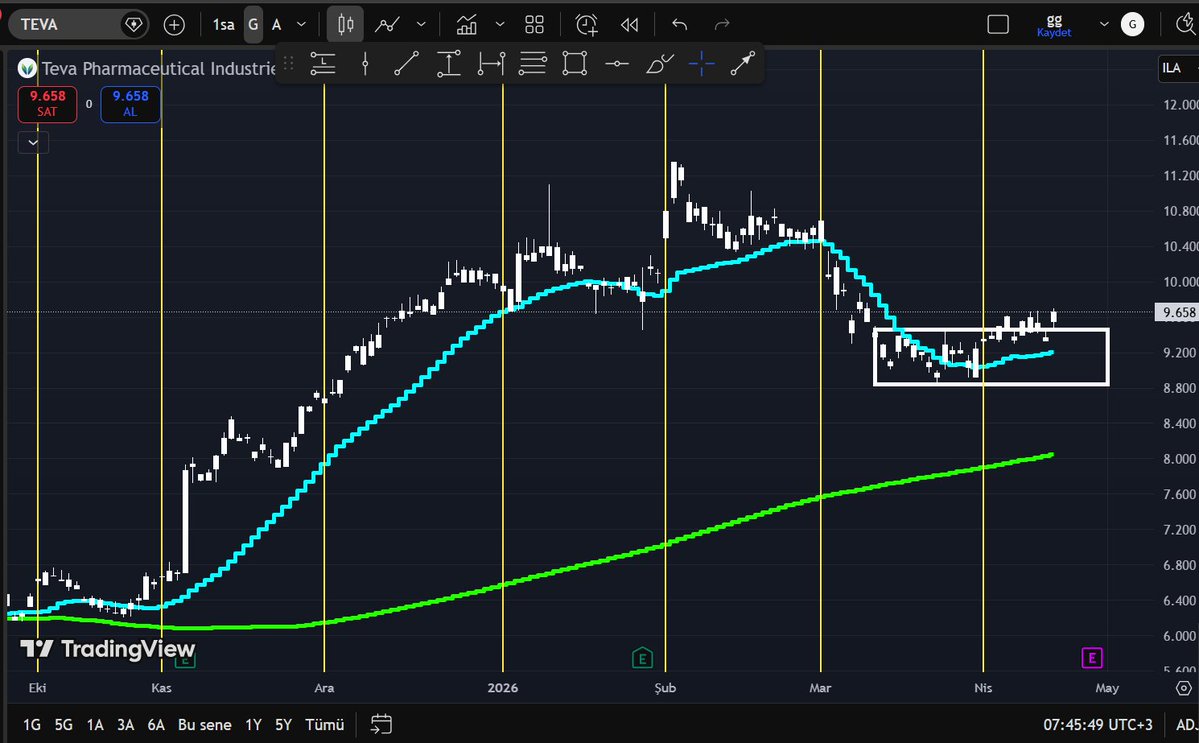
Task: Open quick search lightning magnifier icon
Action: coord(1185,24)
